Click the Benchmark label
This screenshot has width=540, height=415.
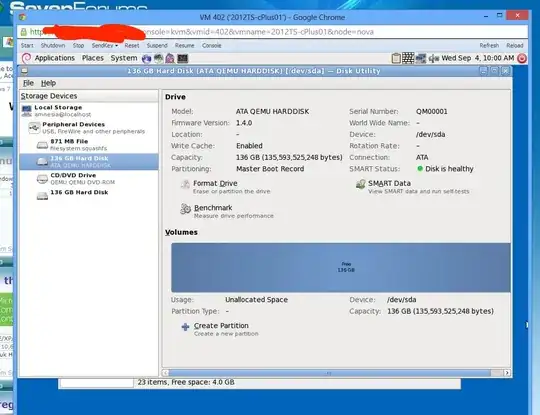pos(213,208)
